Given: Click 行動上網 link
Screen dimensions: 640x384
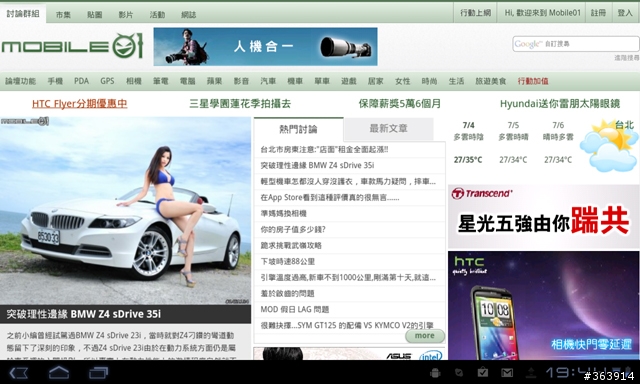Looking at the screenshot, I should click(476, 13).
